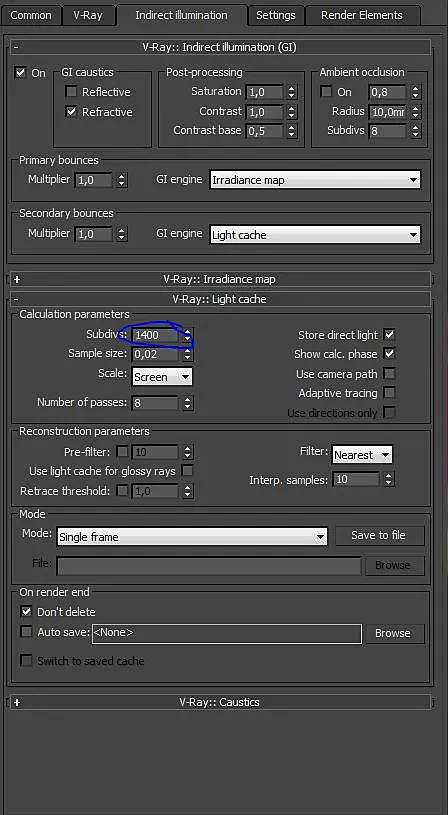Enable the Retrace threshold checkbox

click(123, 490)
